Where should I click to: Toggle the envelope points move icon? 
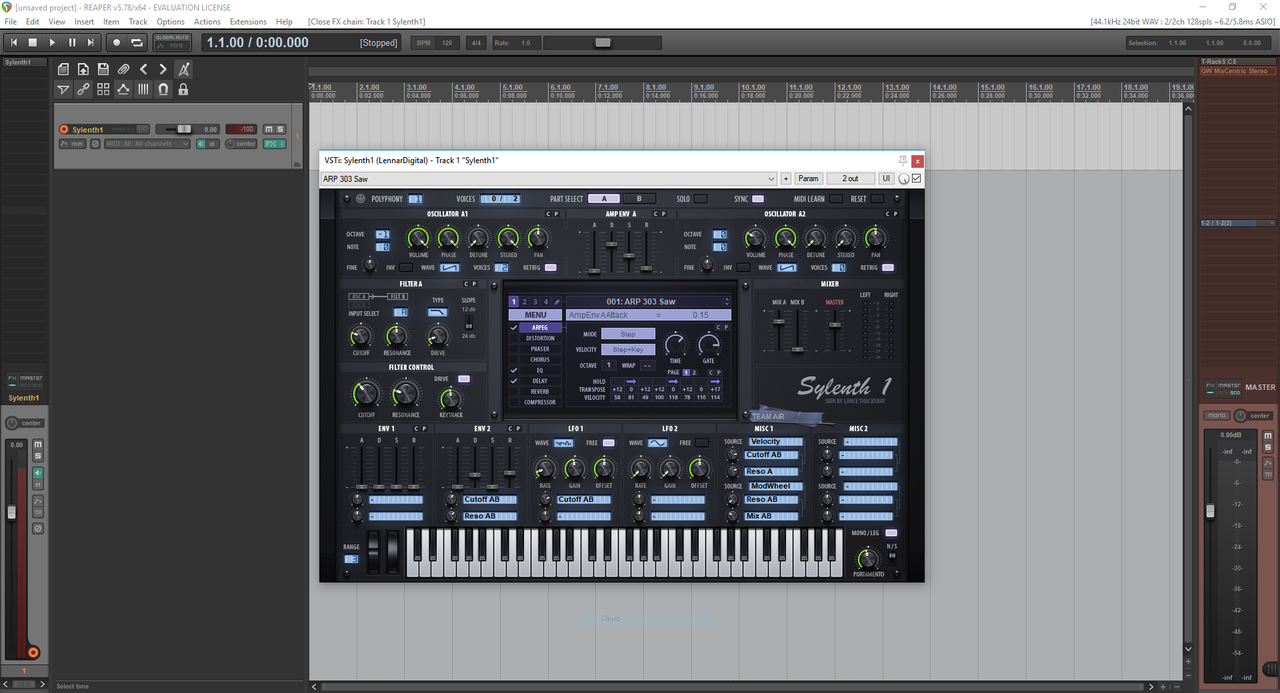(123, 89)
